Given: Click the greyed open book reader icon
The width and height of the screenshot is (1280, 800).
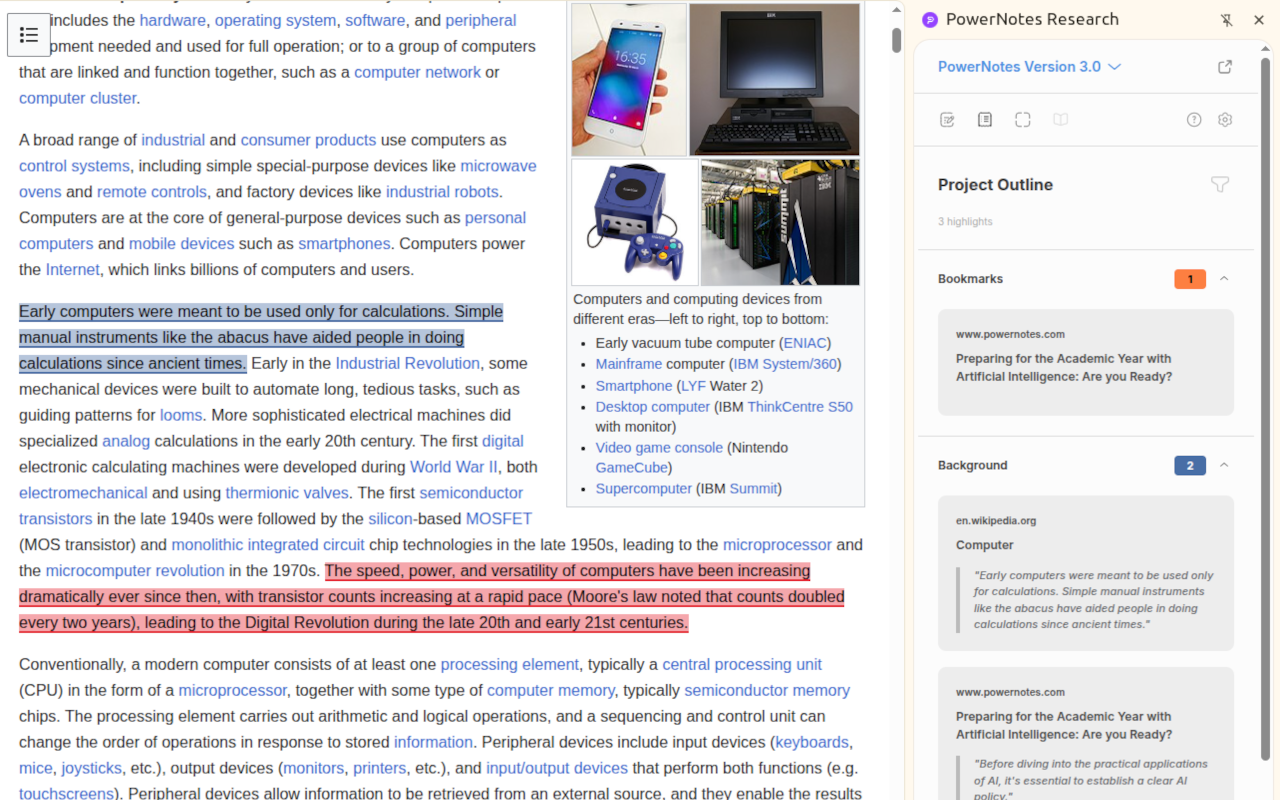Looking at the screenshot, I should (x=1060, y=120).
